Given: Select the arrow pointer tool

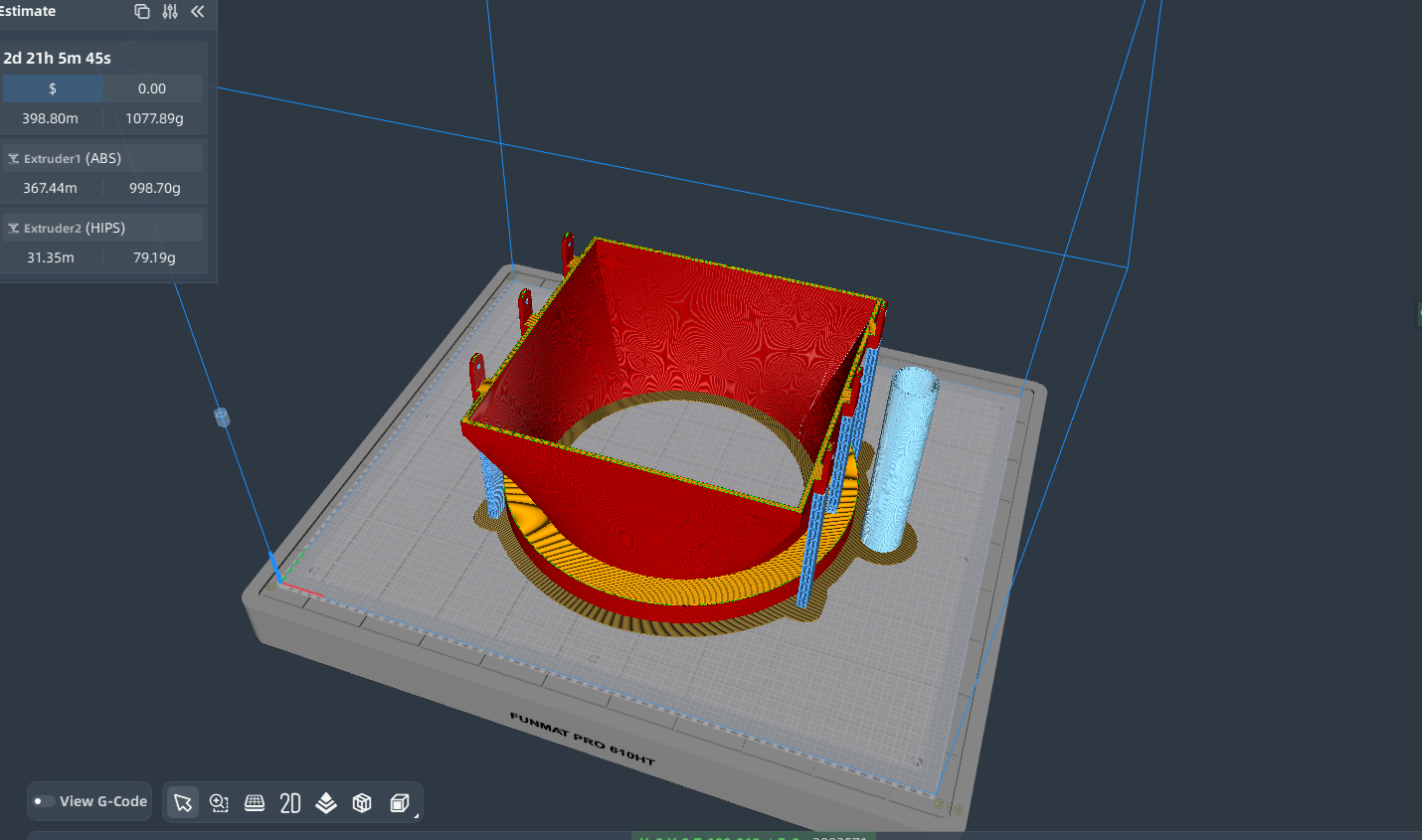Looking at the screenshot, I should point(183,802).
